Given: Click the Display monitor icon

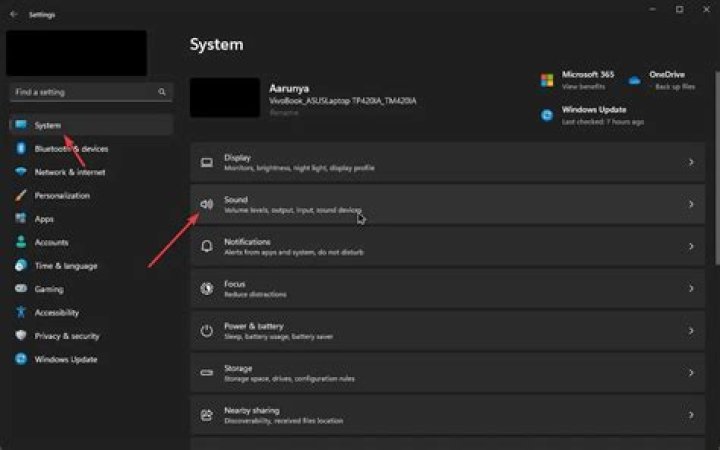Looking at the screenshot, I should tap(207, 163).
